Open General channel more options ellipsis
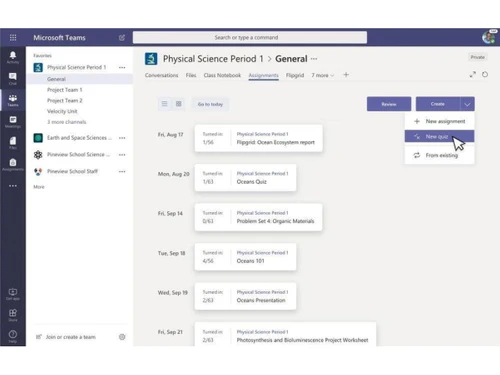This screenshot has width=500, height=375. click(x=314, y=59)
